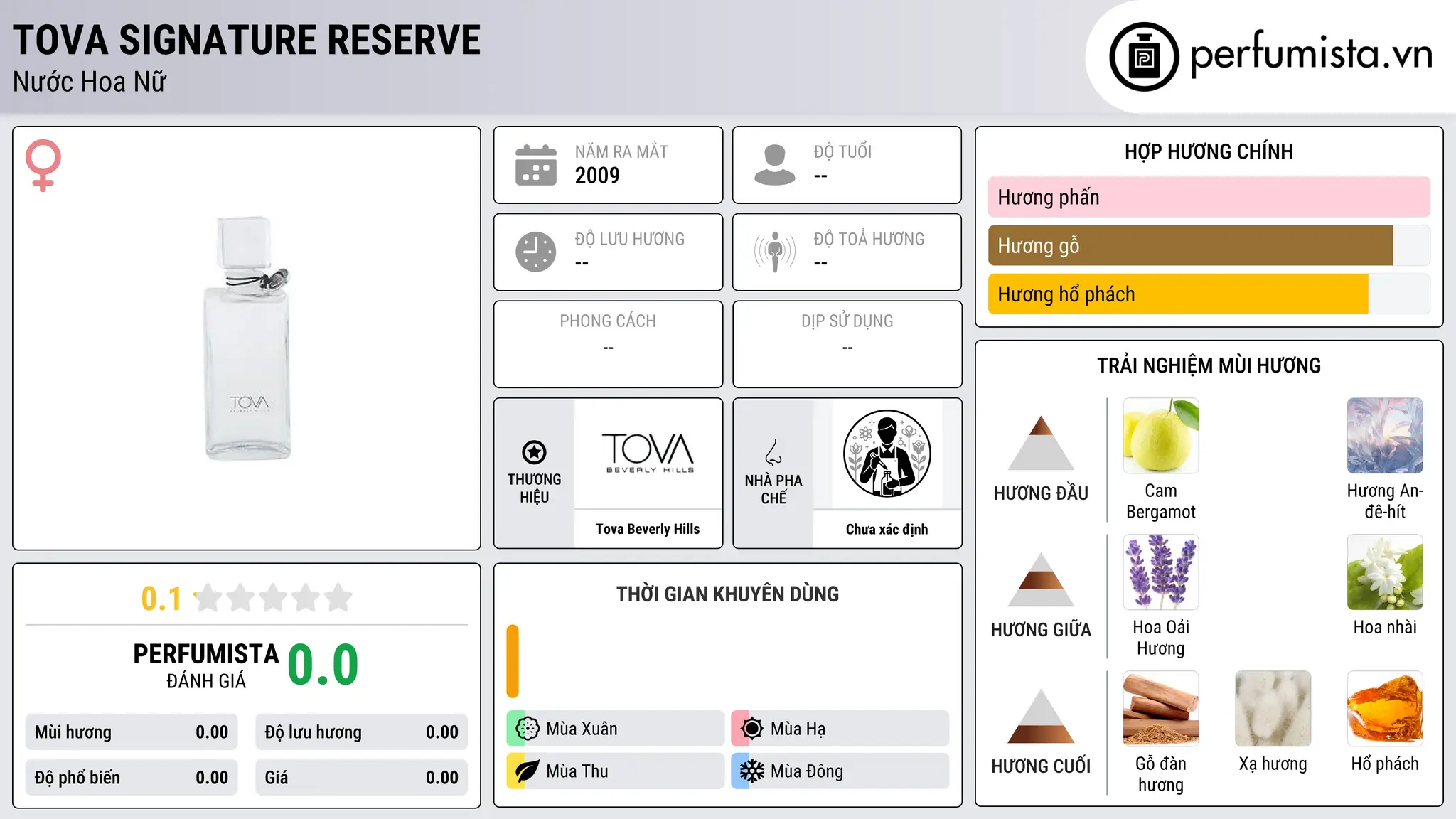Click the star badge icon above Thương hiệu

534,452
